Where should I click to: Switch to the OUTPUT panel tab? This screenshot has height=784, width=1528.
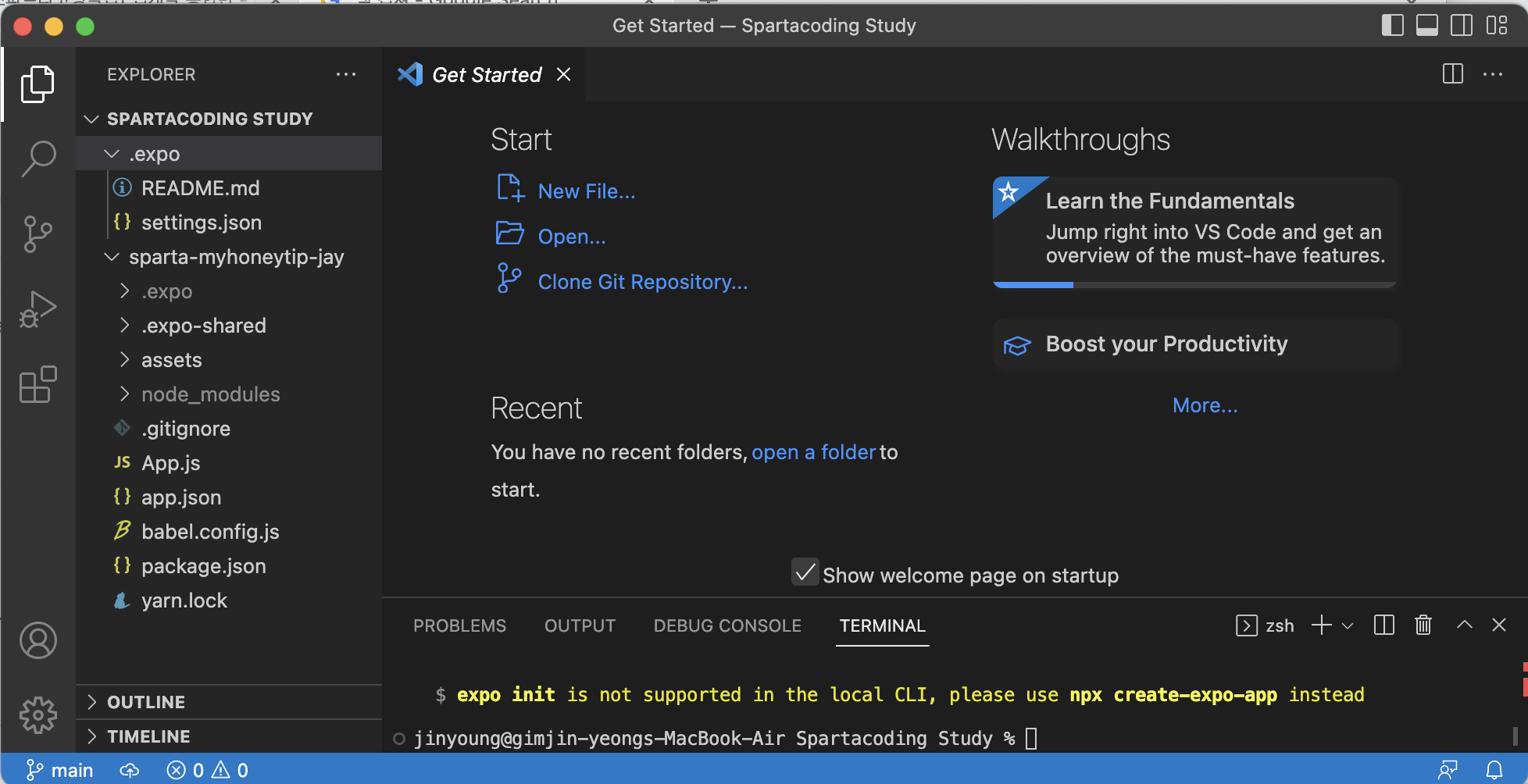(x=580, y=625)
